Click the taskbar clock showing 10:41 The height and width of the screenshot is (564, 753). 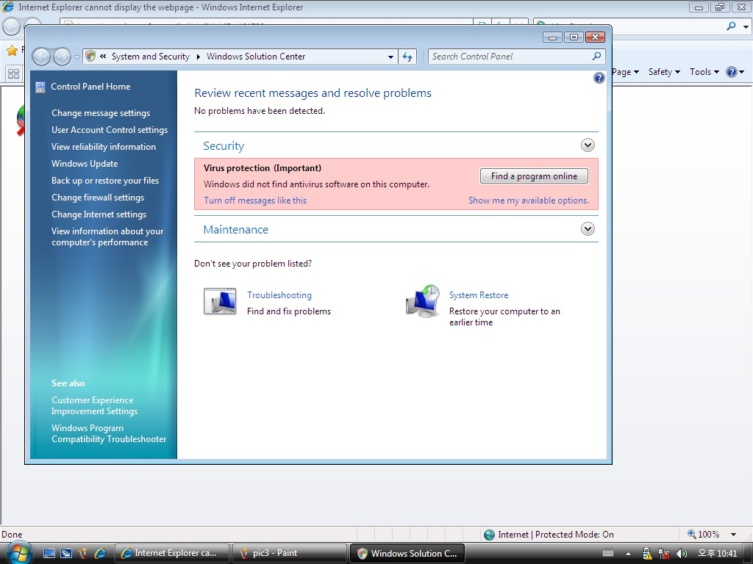coord(717,553)
